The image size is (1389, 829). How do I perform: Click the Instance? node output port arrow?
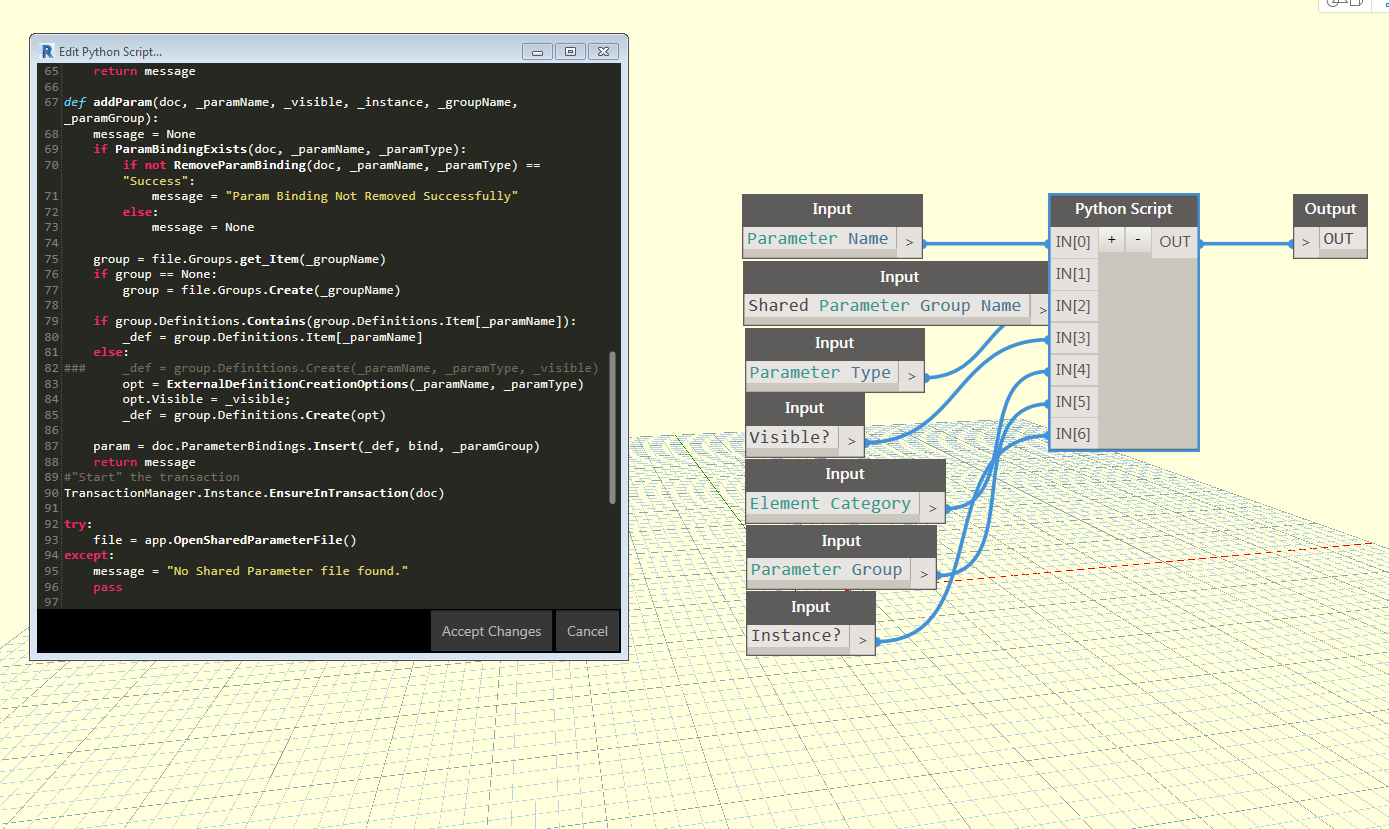pos(862,638)
